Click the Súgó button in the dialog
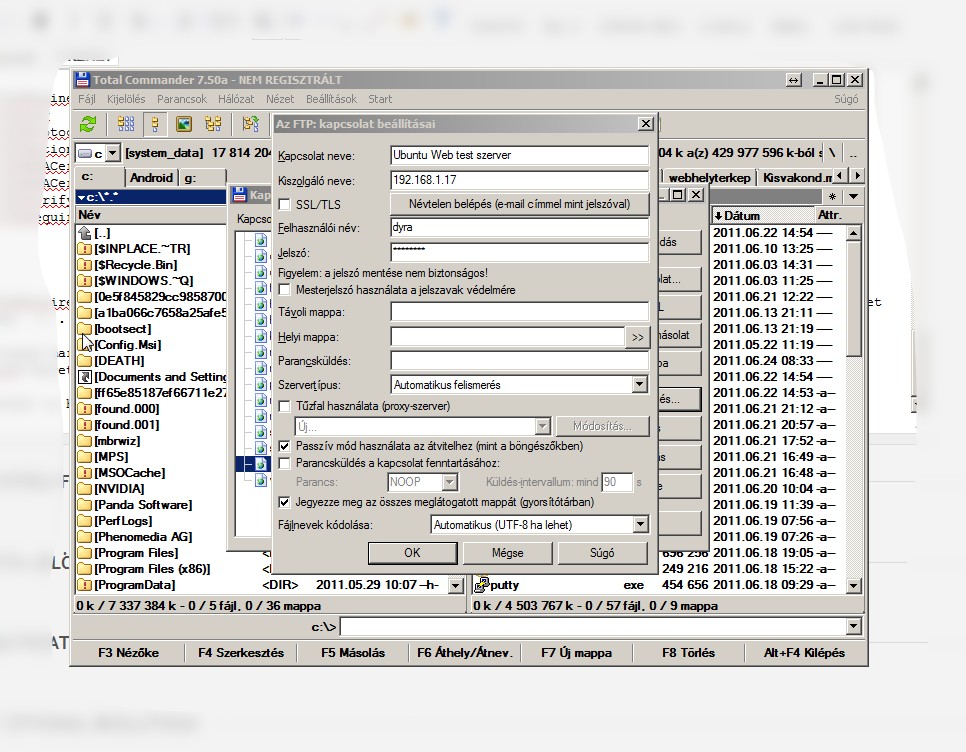Screen dimensions: 966x752 point(603,553)
